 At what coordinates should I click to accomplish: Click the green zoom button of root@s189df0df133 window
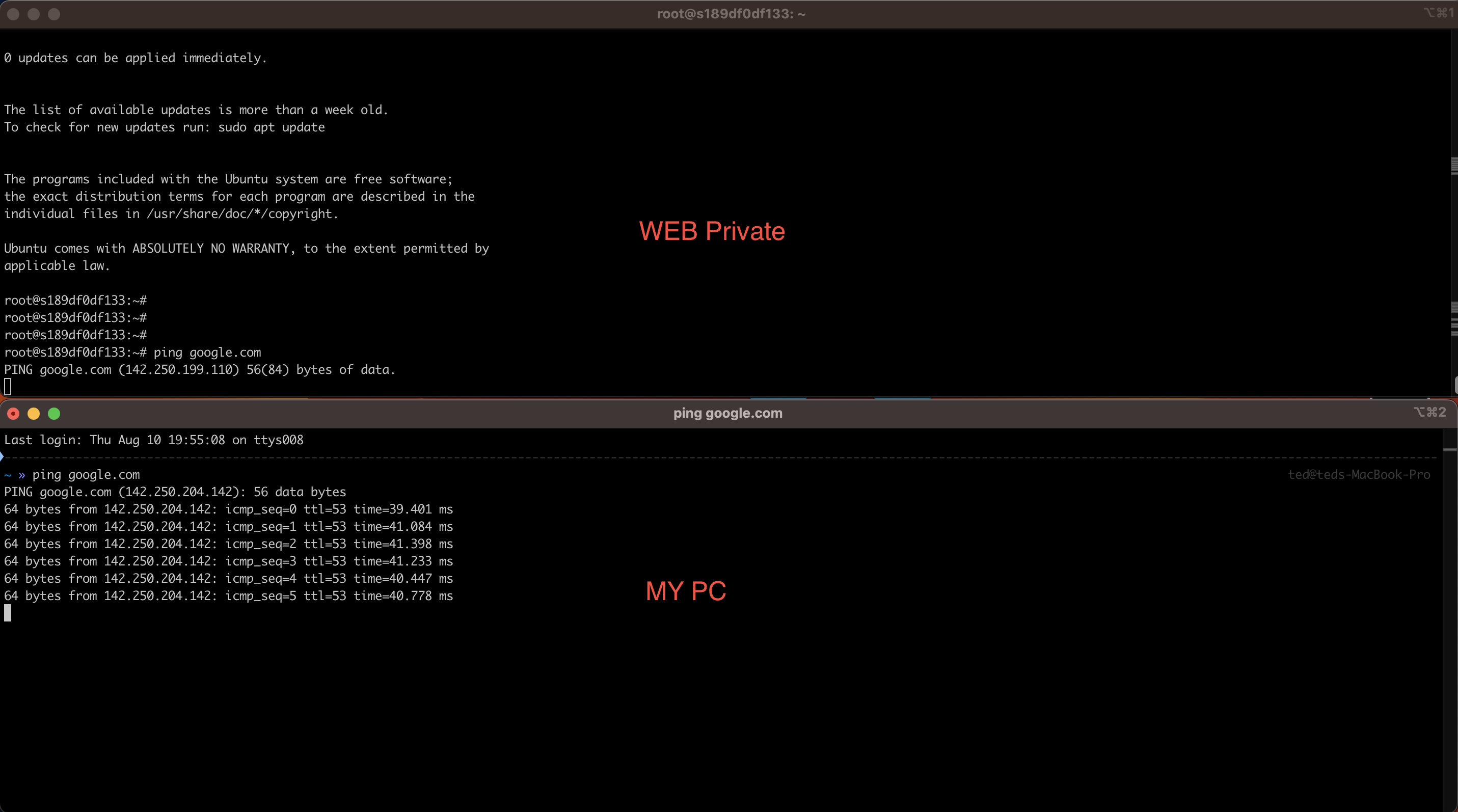pyautogui.click(x=54, y=14)
